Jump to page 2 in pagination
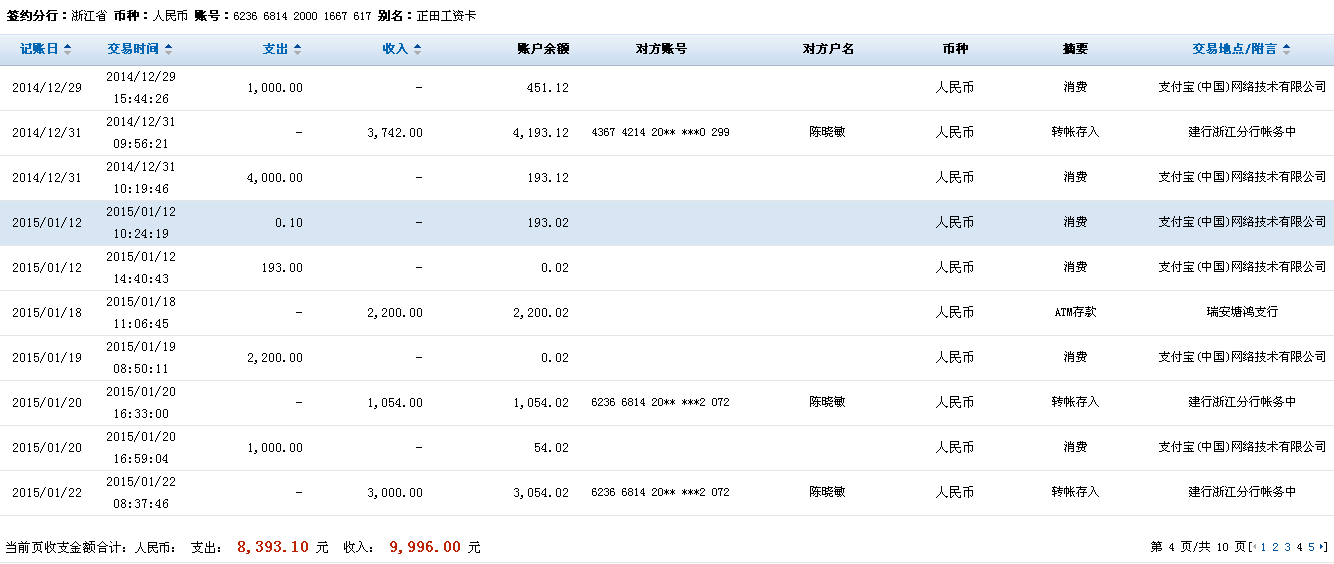 [1275, 547]
